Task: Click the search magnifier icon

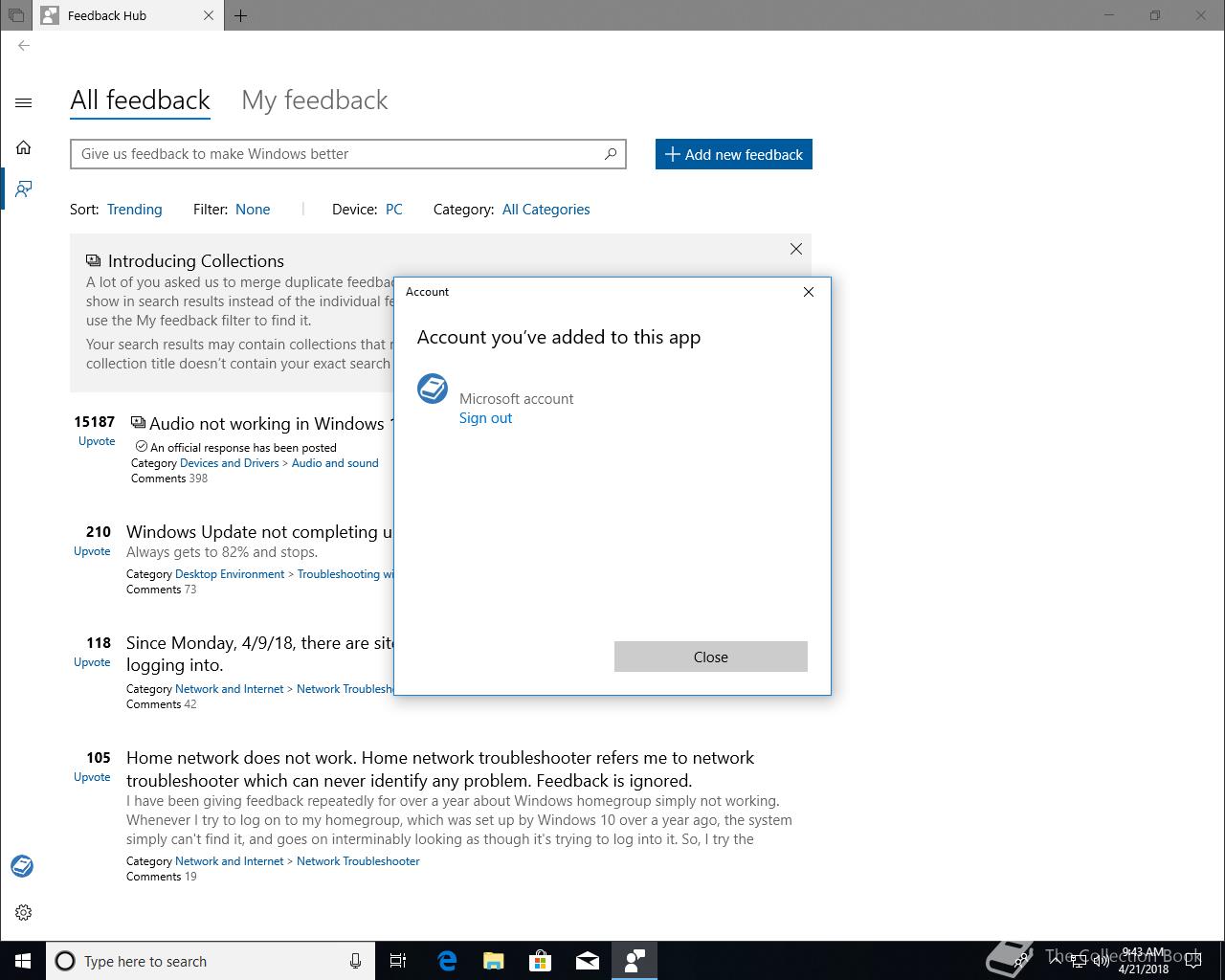Action: coord(611,154)
